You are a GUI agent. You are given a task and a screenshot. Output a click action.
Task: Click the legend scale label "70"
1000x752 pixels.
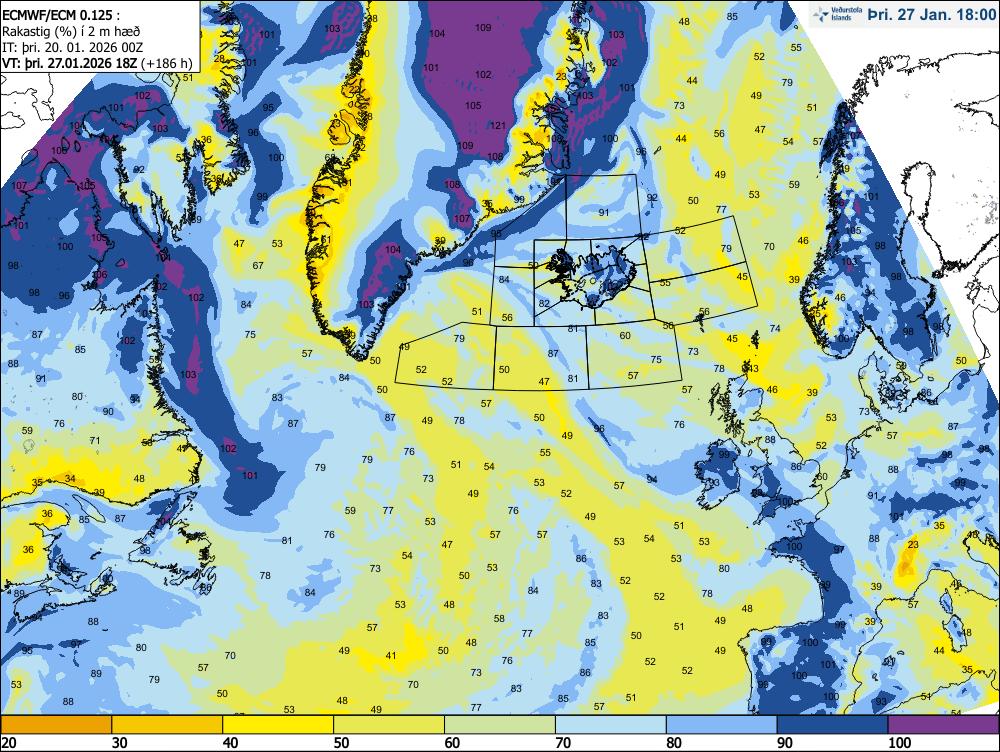point(563,742)
